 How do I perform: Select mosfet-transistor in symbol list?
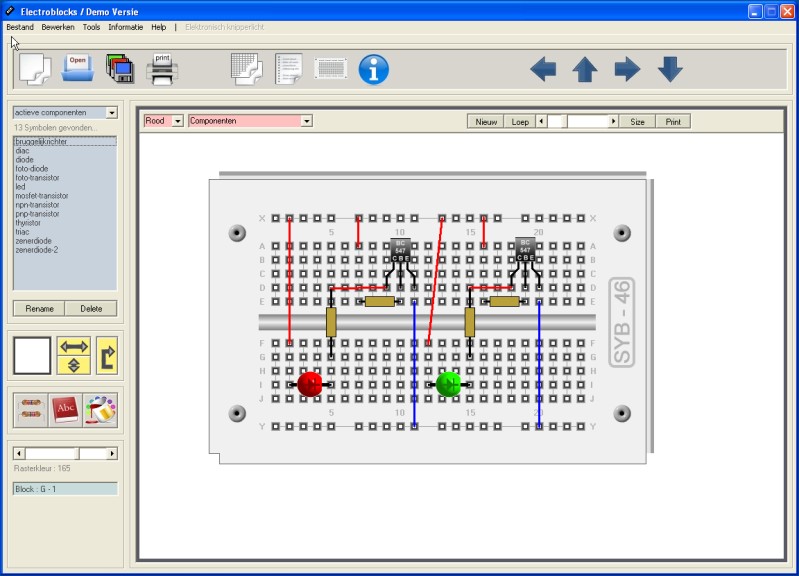[65, 196]
